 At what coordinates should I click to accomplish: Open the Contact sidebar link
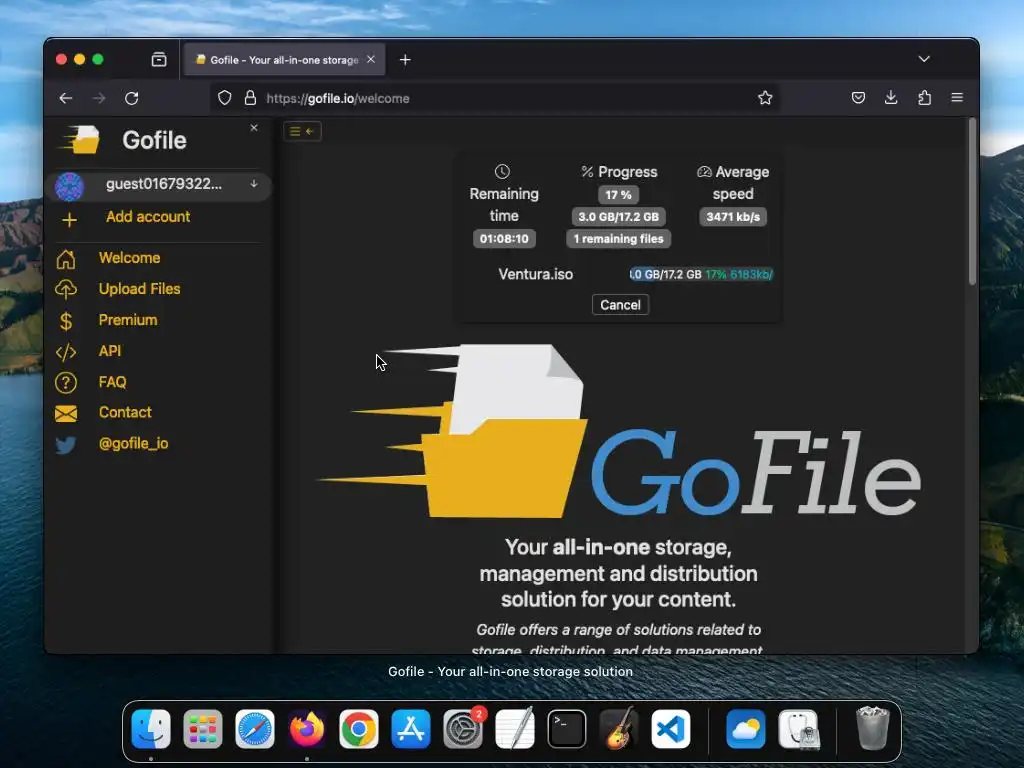(125, 412)
